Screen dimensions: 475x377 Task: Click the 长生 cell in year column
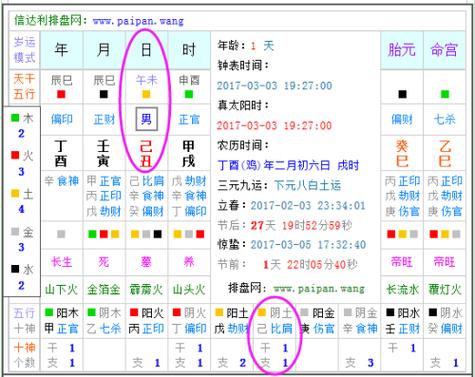pos(62,262)
